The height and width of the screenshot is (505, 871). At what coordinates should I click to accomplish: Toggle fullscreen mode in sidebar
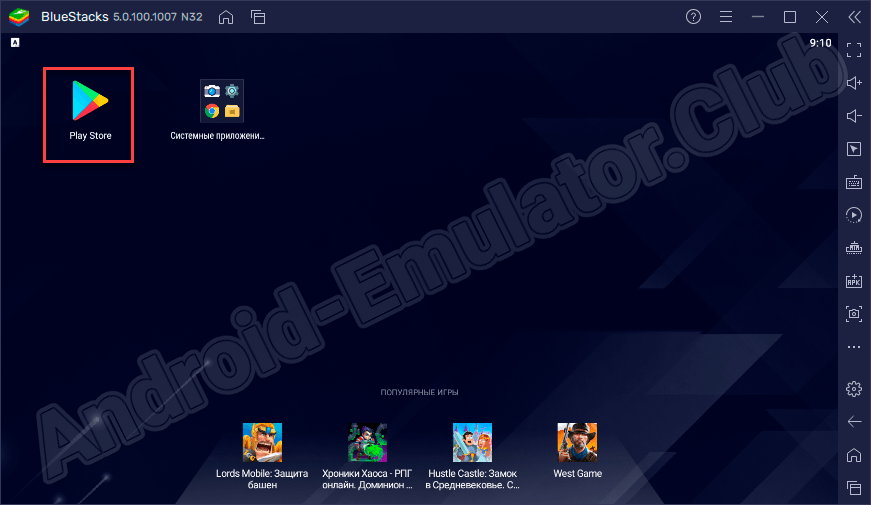tap(854, 48)
